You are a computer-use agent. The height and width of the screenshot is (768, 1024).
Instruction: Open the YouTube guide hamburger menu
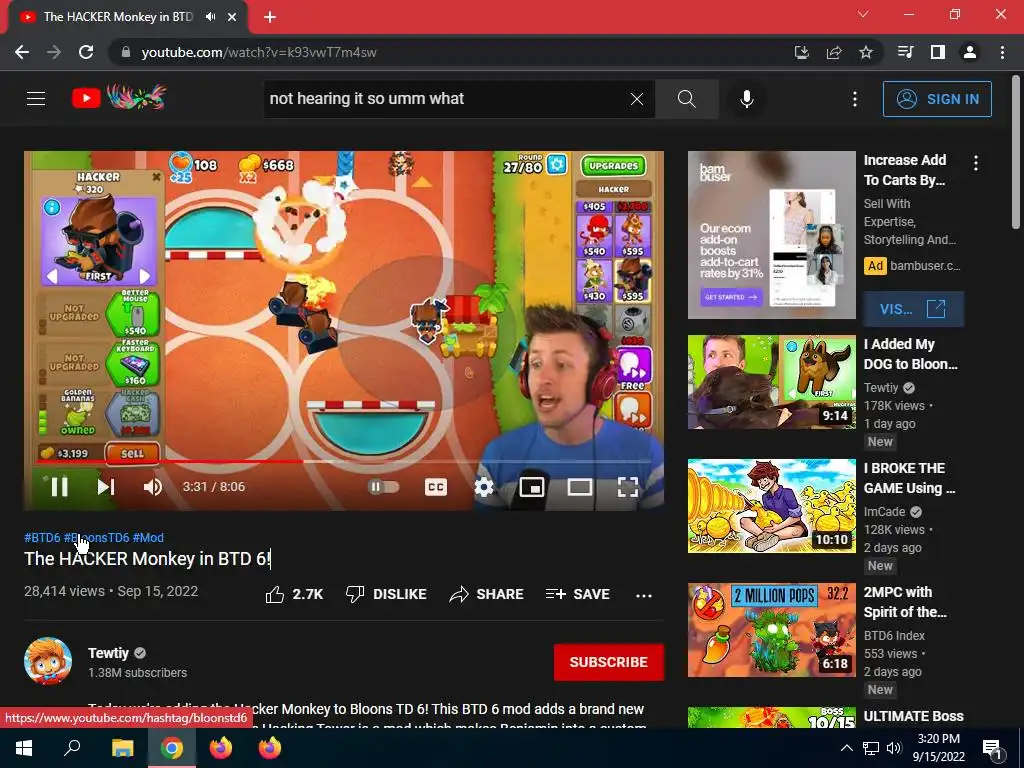pos(36,99)
